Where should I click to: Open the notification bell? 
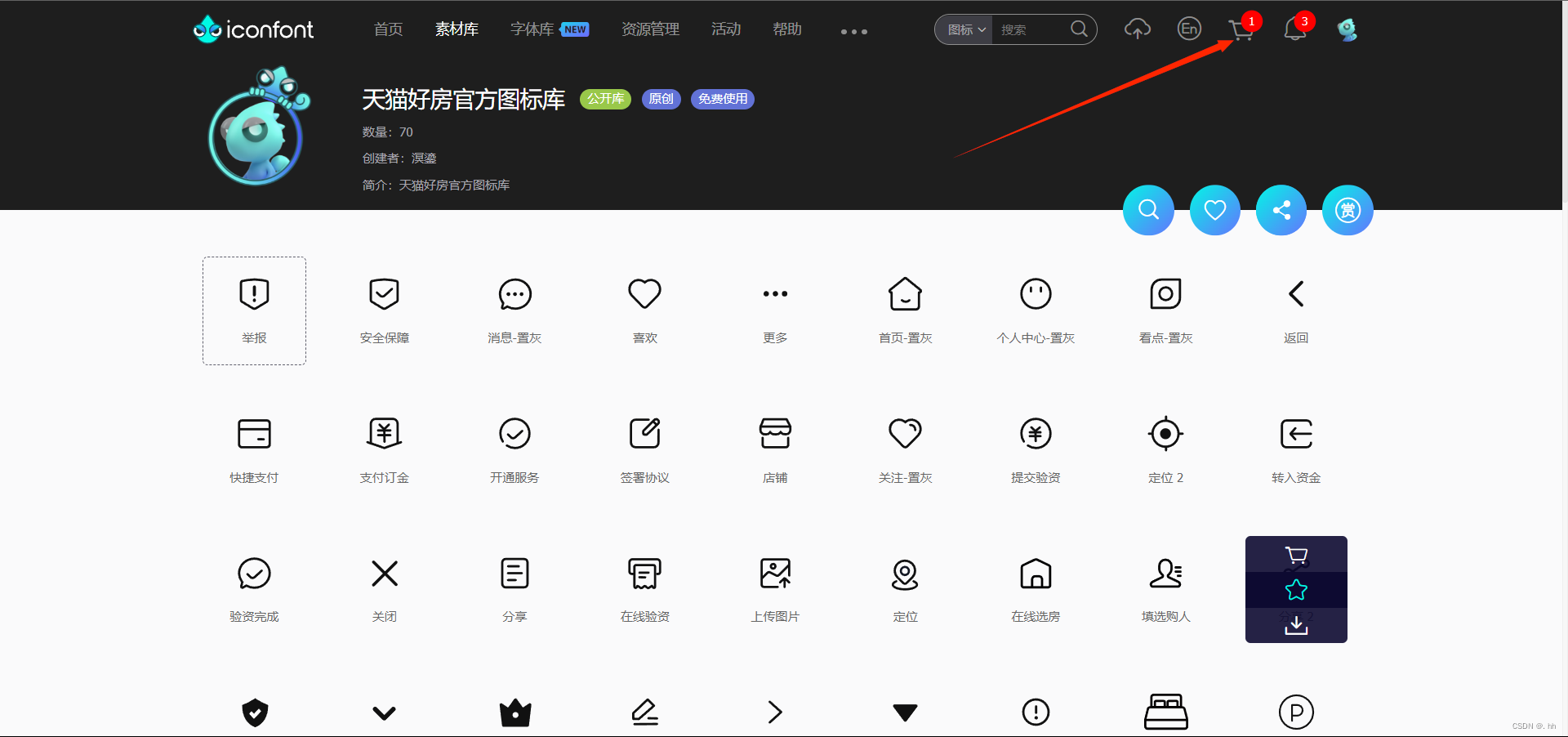click(x=1294, y=29)
